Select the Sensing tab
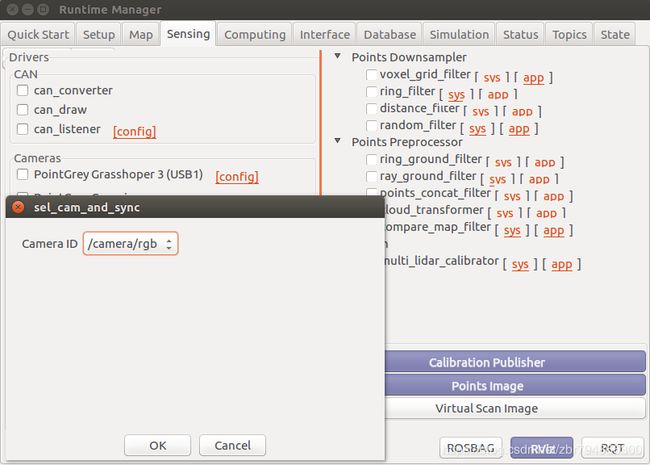 pyautogui.click(x=188, y=34)
